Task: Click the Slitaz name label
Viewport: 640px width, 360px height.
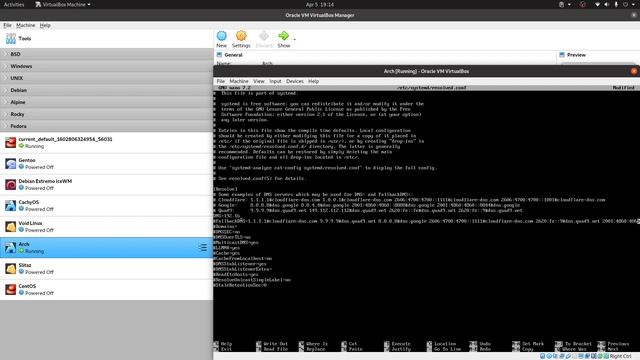Action: click(24, 265)
